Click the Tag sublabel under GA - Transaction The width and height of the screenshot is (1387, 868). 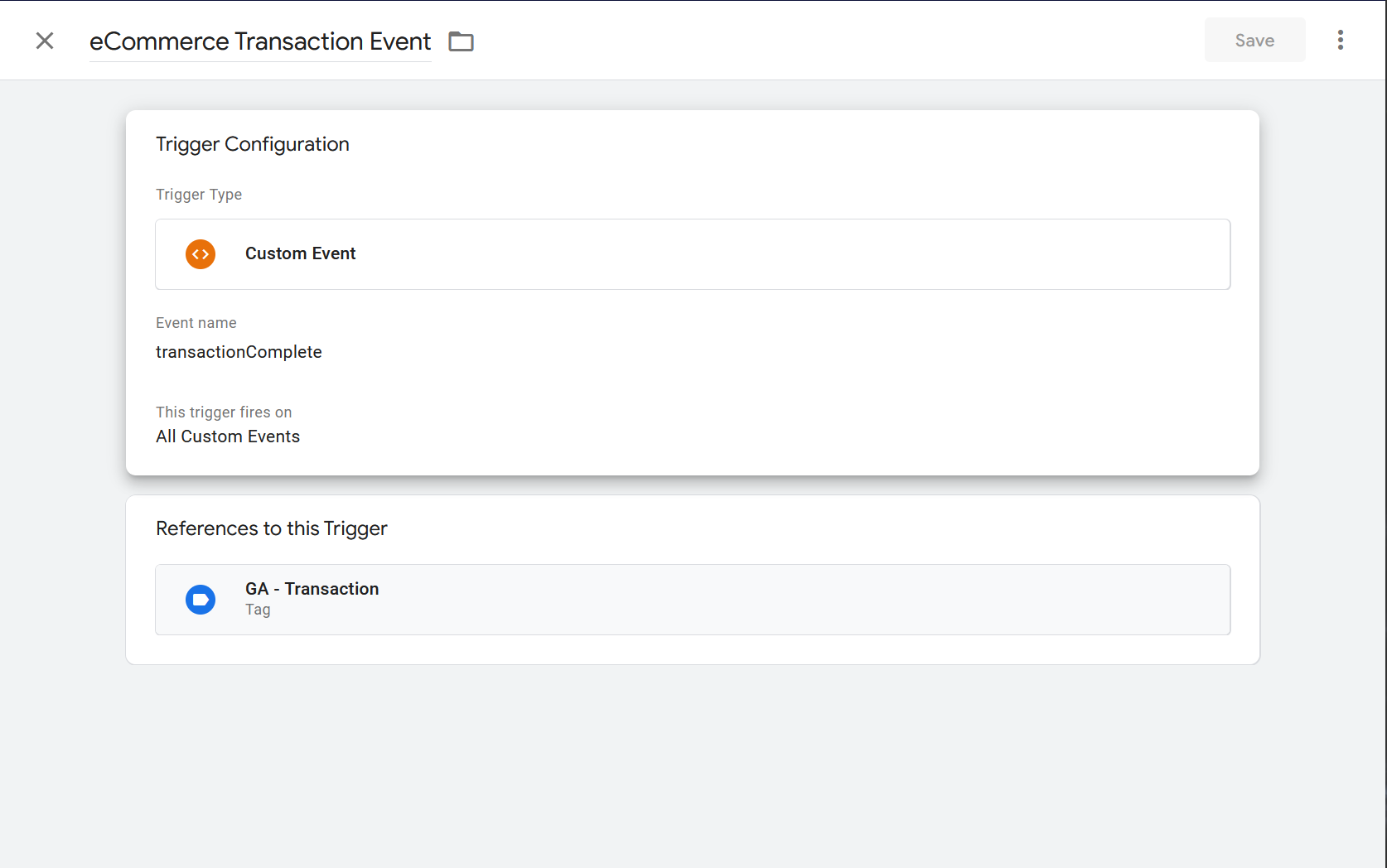(258, 610)
